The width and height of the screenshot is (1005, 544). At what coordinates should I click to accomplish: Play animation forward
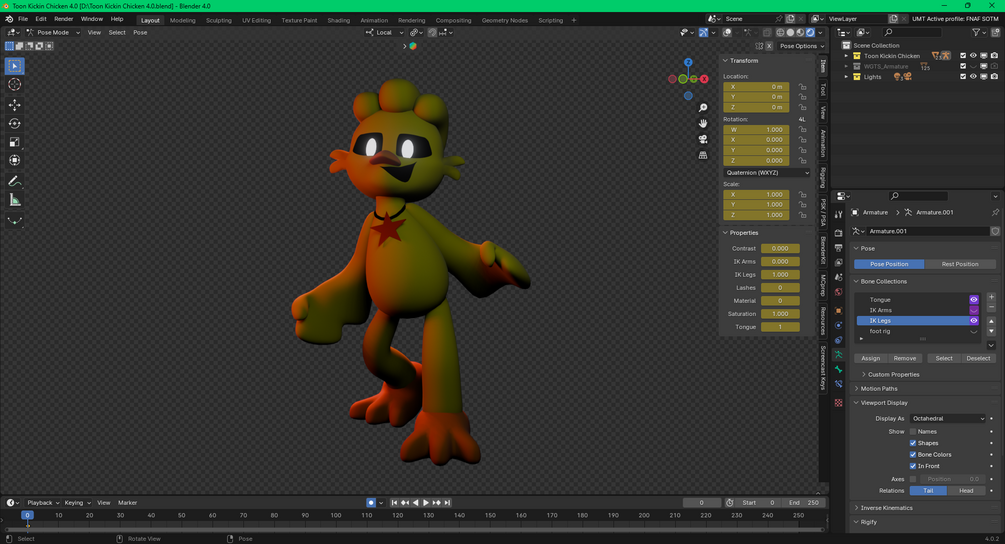[426, 503]
